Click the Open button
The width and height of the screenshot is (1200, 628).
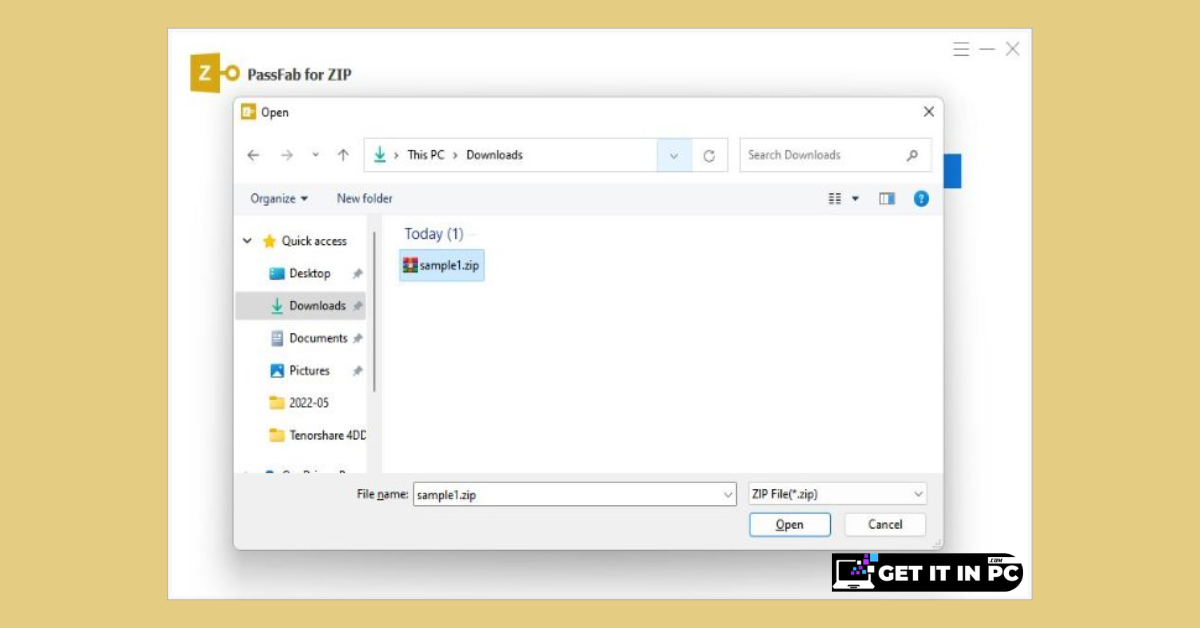pyautogui.click(x=790, y=524)
